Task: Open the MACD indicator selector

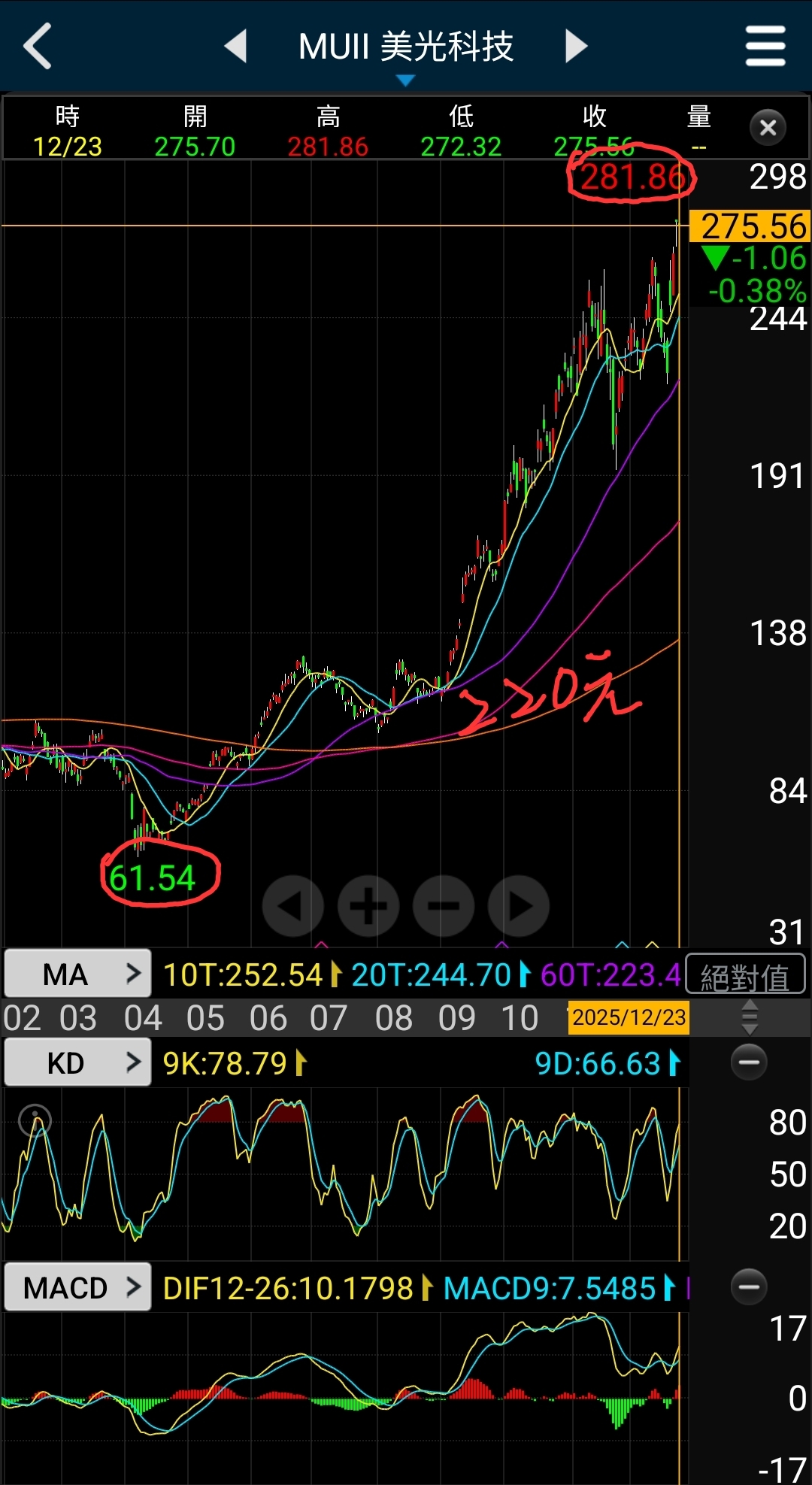Action: (78, 1287)
